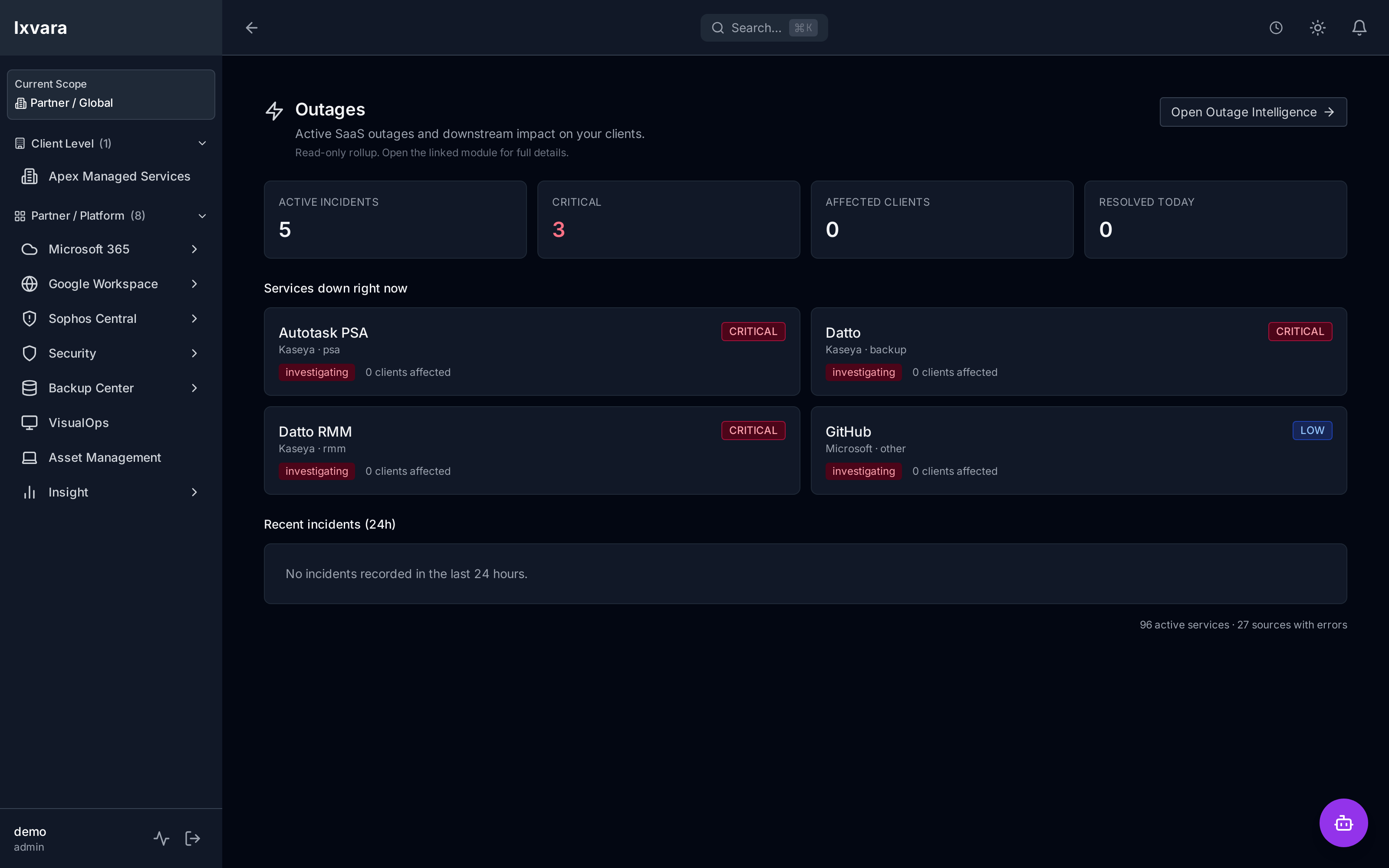Click the Outages lightning bolt icon
1389x868 pixels.
coord(274,111)
